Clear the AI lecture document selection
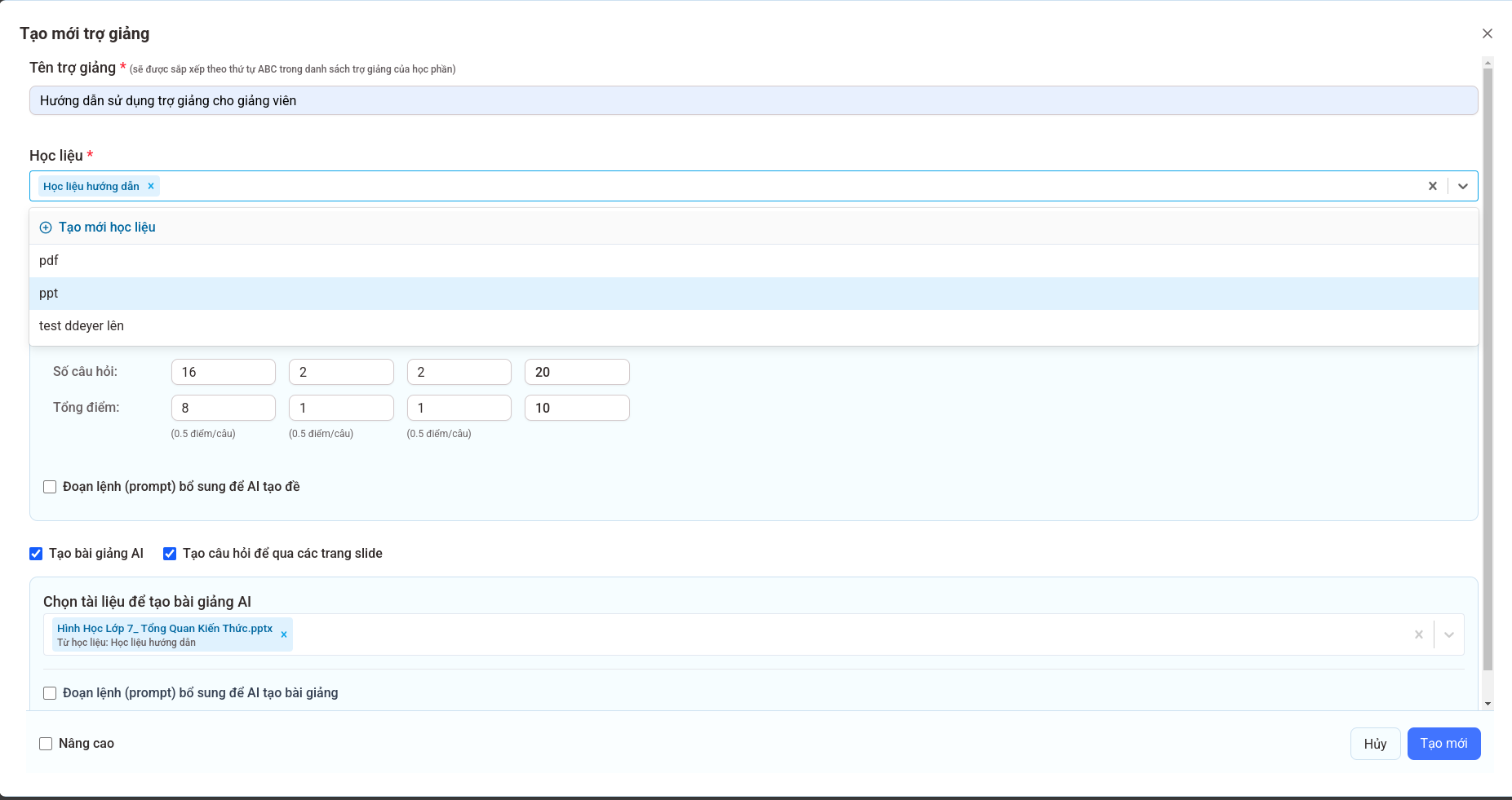Screen dimensions: 1512x800 point(1418,634)
